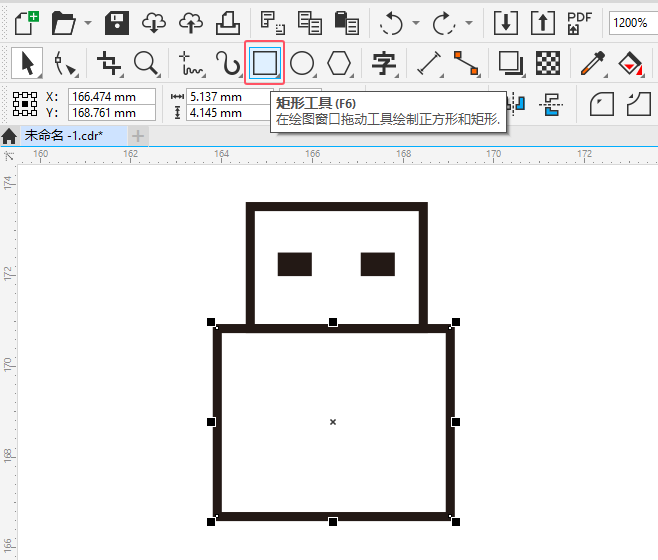Image resolution: width=658 pixels, height=560 pixels.
Task: Click the Export icon
Action: click(543, 23)
